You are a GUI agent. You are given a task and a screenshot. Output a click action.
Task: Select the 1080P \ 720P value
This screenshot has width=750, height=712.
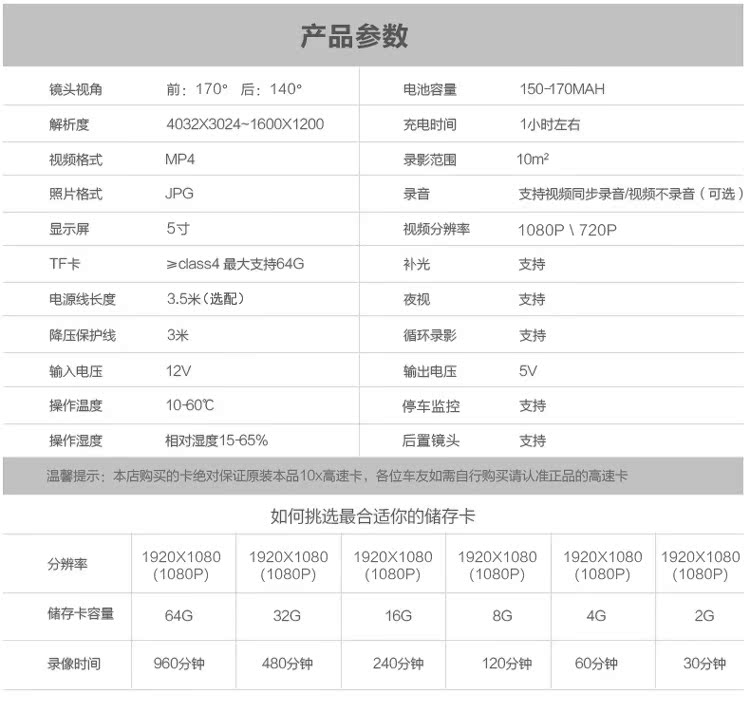(x=567, y=230)
